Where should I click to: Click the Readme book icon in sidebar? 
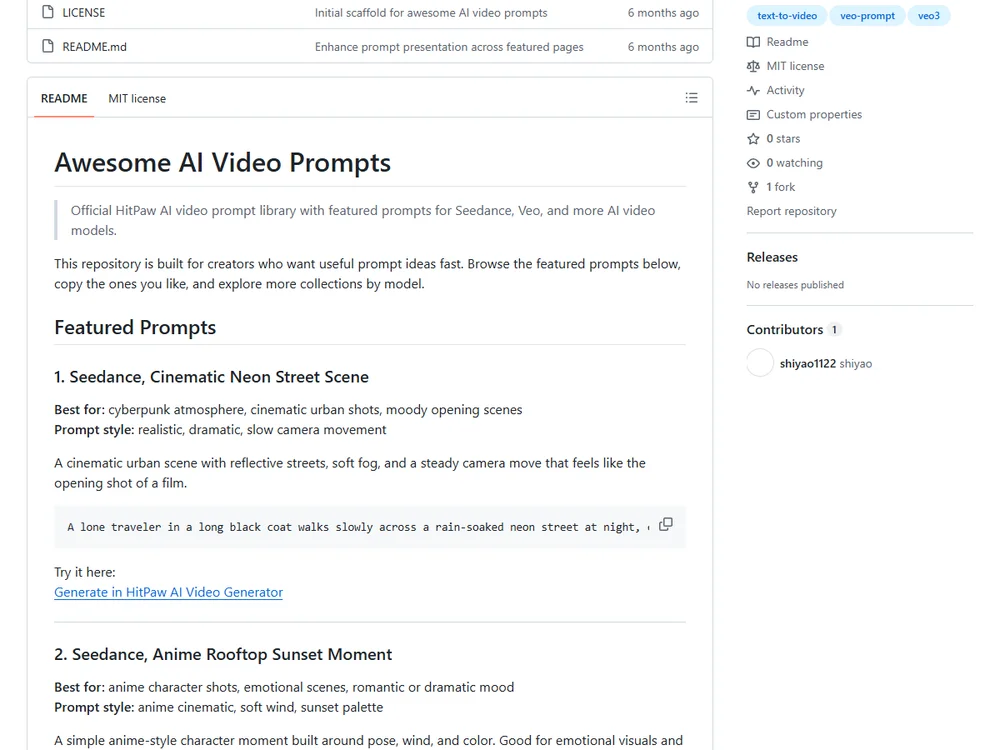(753, 42)
